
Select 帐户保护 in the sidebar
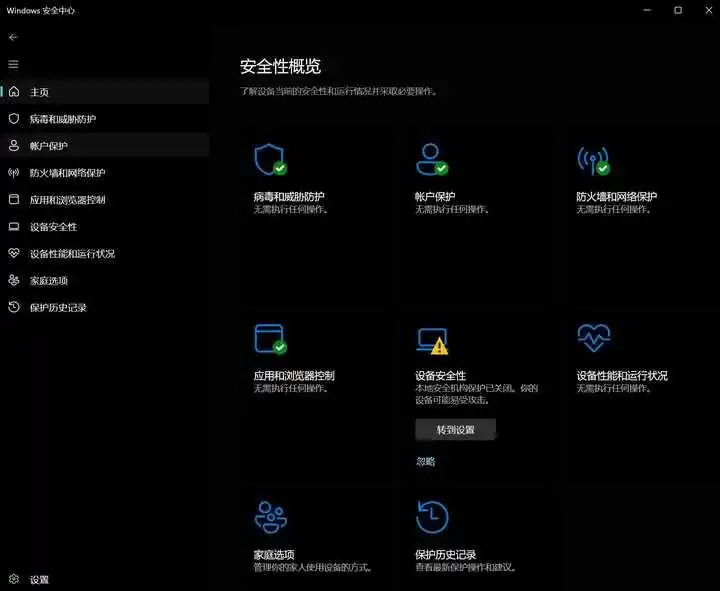click(105, 146)
